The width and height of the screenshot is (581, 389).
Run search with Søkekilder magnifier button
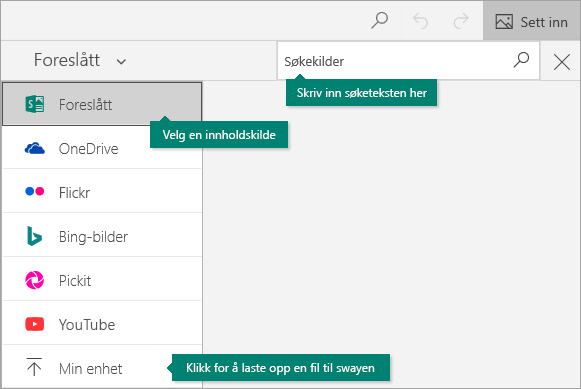pyautogui.click(x=521, y=60)
